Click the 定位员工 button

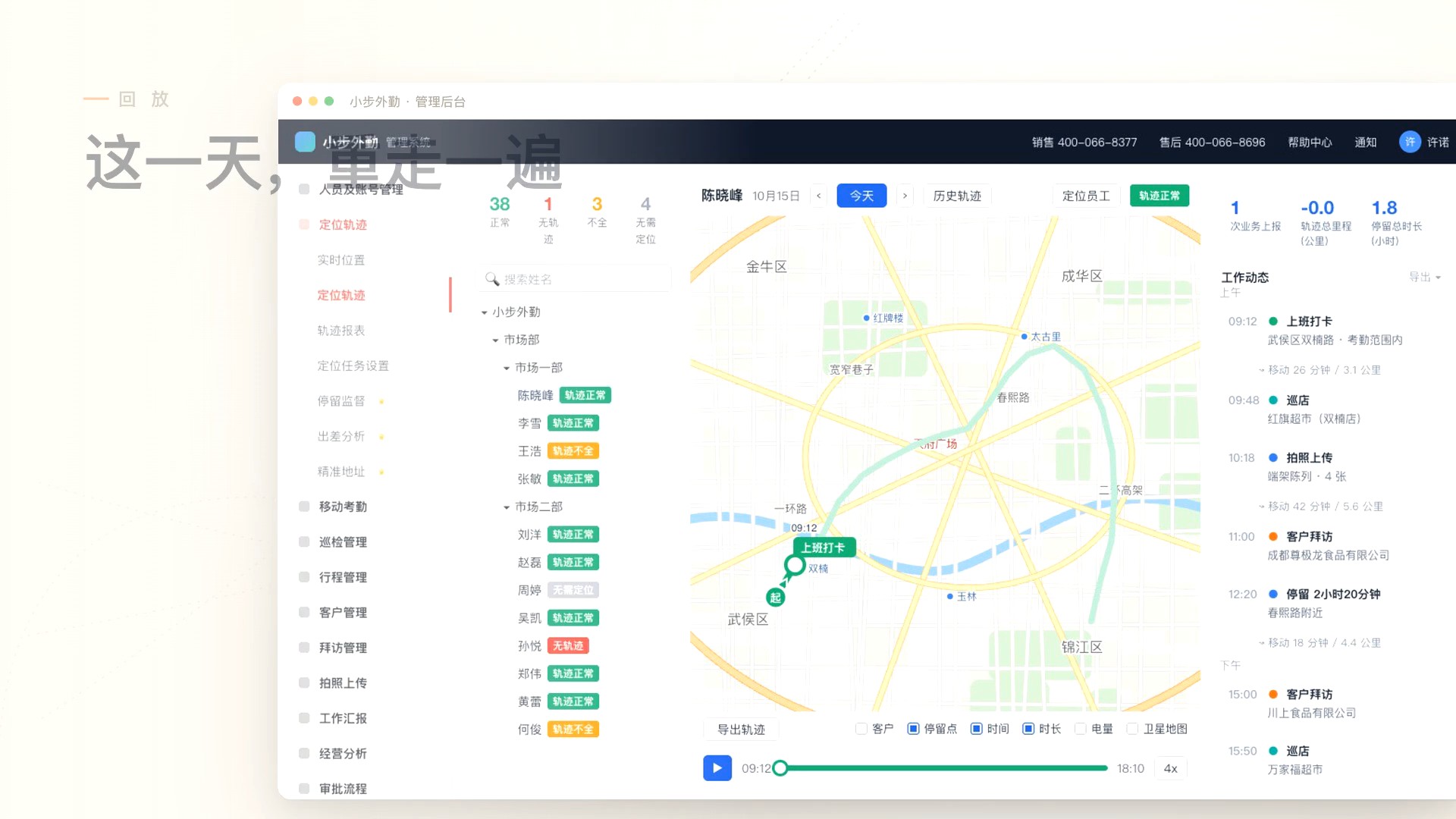pyautogui.click(x=1086, y=196)
